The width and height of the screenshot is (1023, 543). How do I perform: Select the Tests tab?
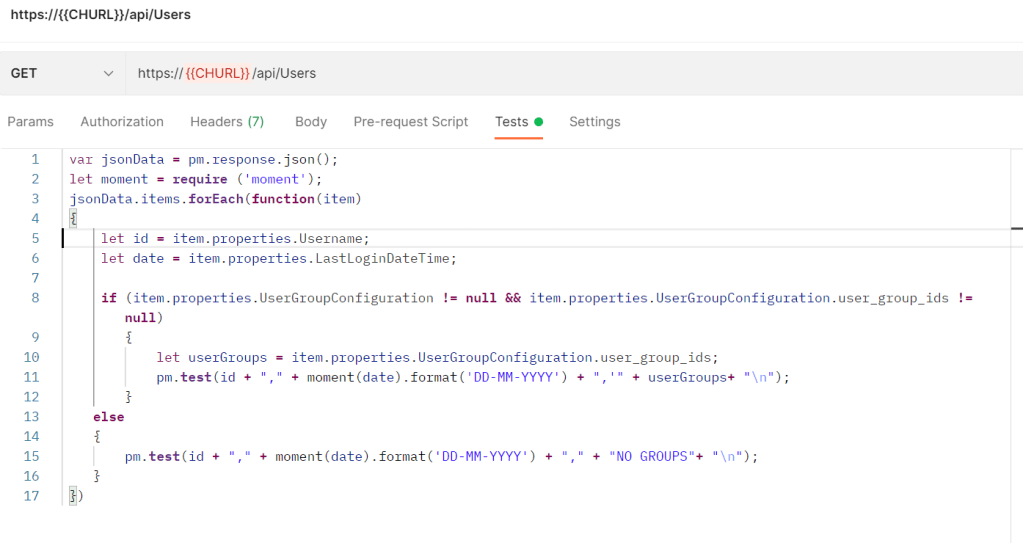point(511,122)
